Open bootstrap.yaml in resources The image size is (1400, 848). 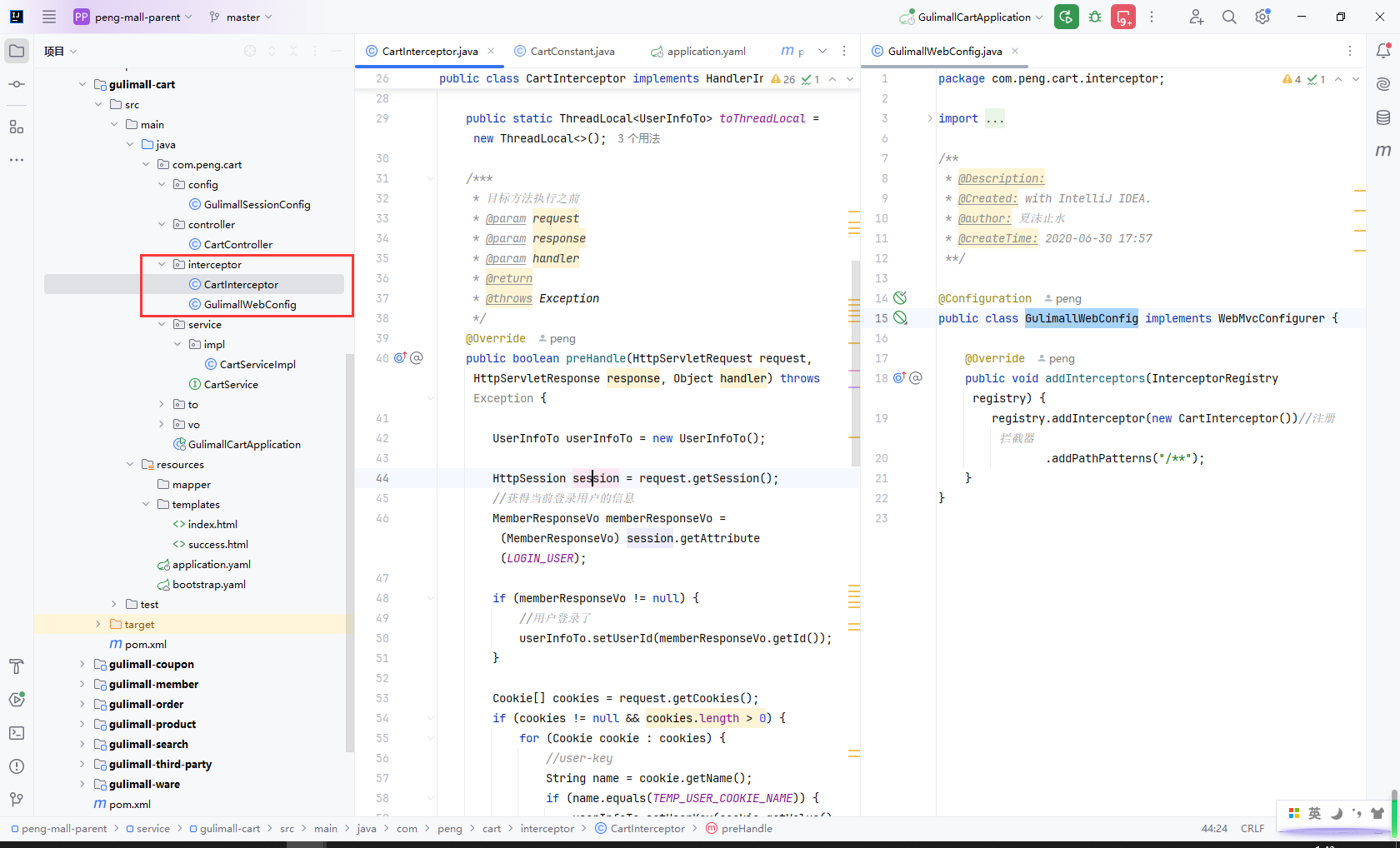coord(209,584)
